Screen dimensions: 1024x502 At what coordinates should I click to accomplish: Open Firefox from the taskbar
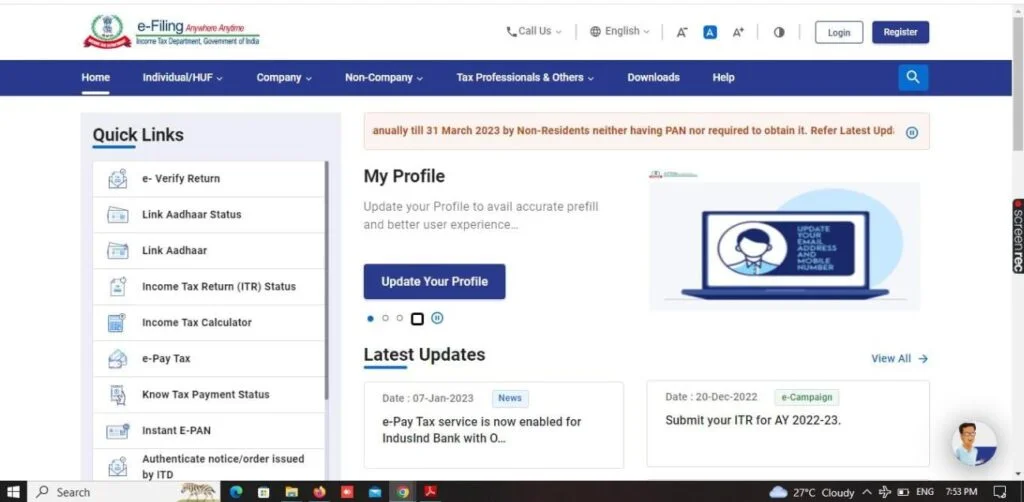[x=319, y=492]
